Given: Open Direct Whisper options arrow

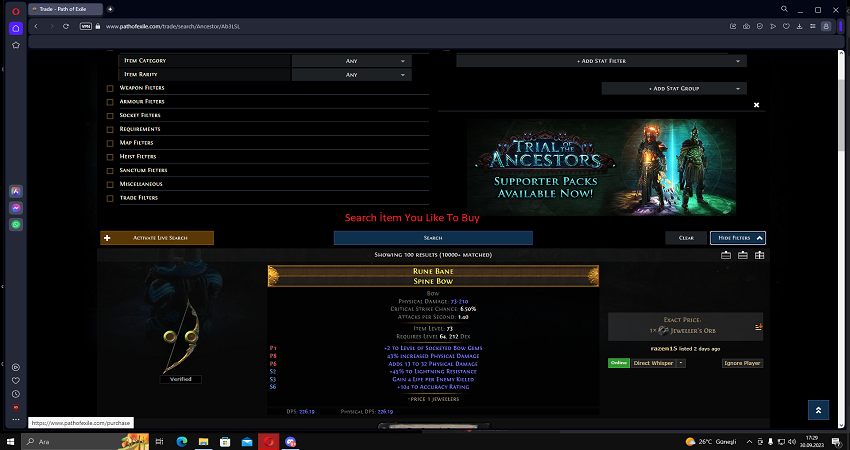Looking at the screenshot, I should (681, 363).
